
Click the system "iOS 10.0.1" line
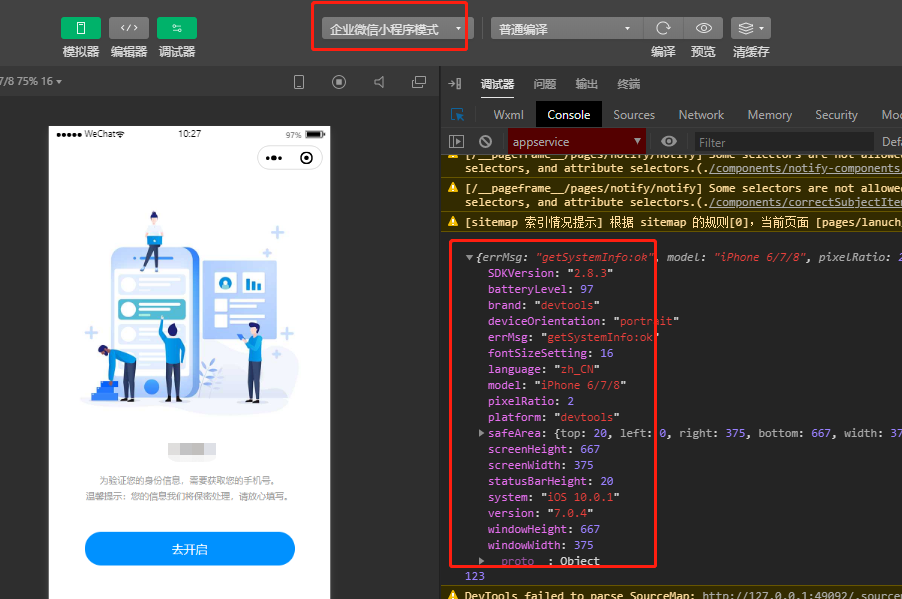(553, 497)
